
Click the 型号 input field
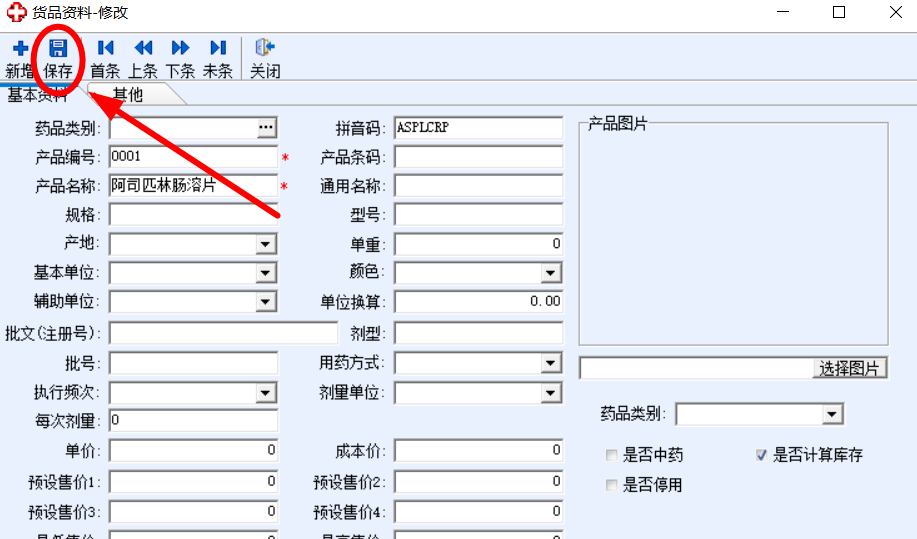(x=478, y=215)
